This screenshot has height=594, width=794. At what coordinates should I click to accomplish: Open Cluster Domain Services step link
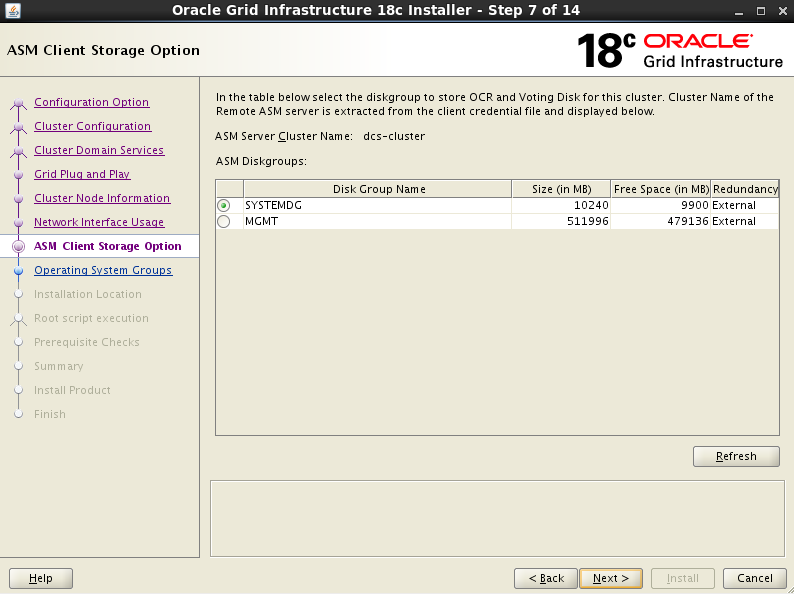click(99, 150)
